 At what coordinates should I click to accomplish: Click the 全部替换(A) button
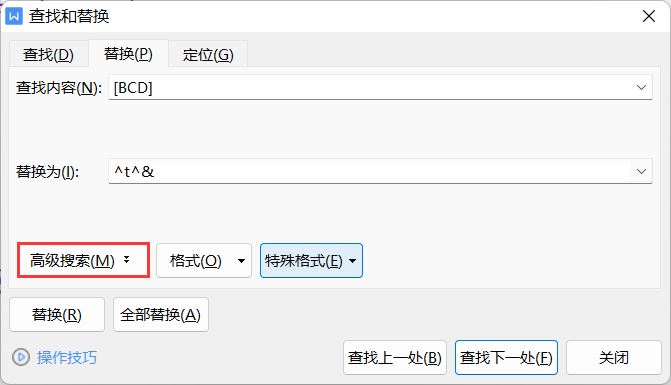click(x=161, y=314)
